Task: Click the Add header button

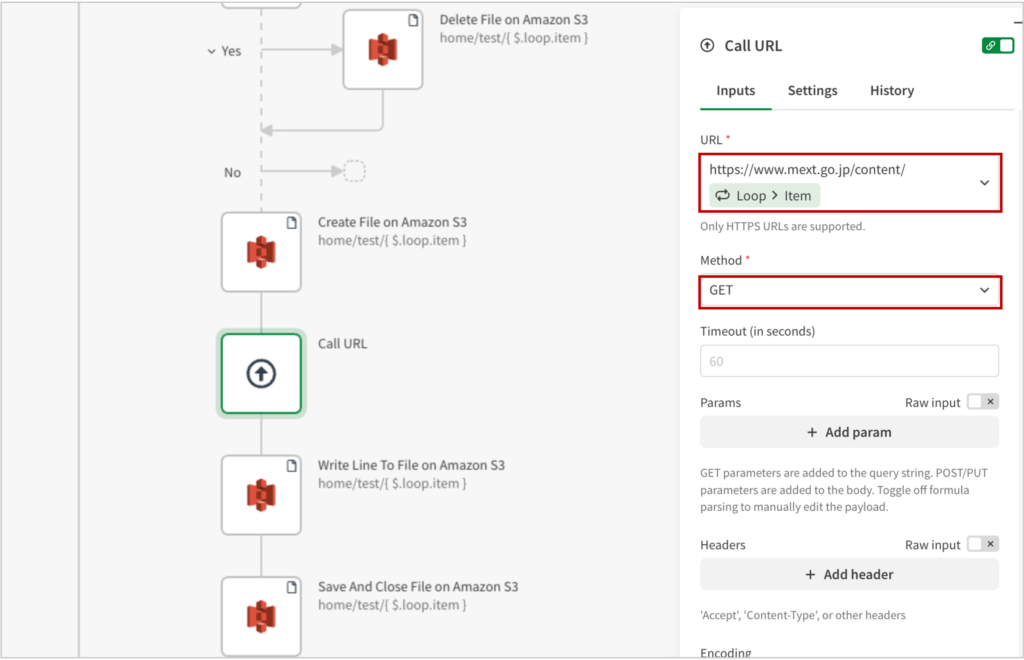Action: [849, 574]
